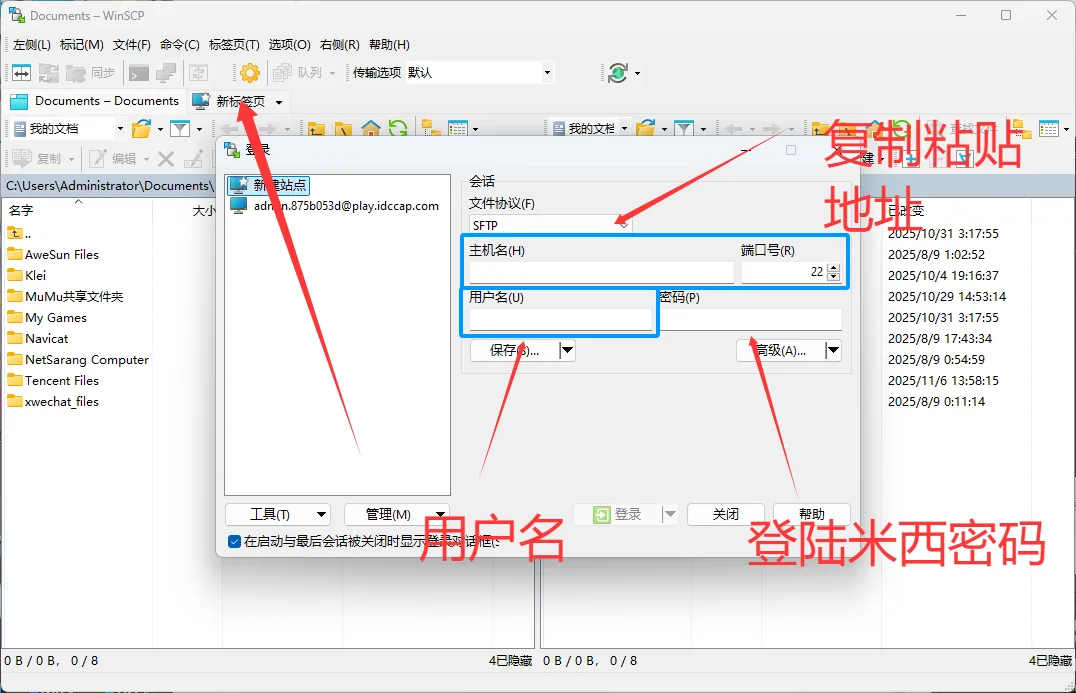This screenshot has width=1076, height=693.
Task: Toggle show login dialog on startup checkbox
Action: (234, 542)
